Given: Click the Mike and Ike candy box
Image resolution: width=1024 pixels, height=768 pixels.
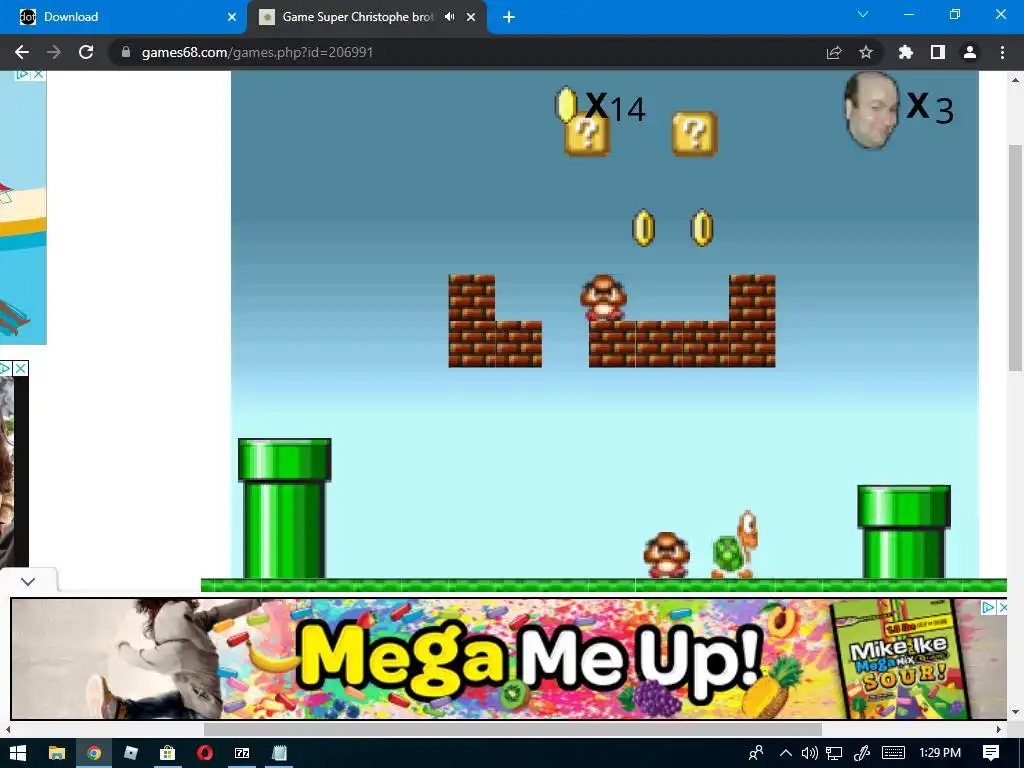Looking at the screenshot, I should coord(900,660).
